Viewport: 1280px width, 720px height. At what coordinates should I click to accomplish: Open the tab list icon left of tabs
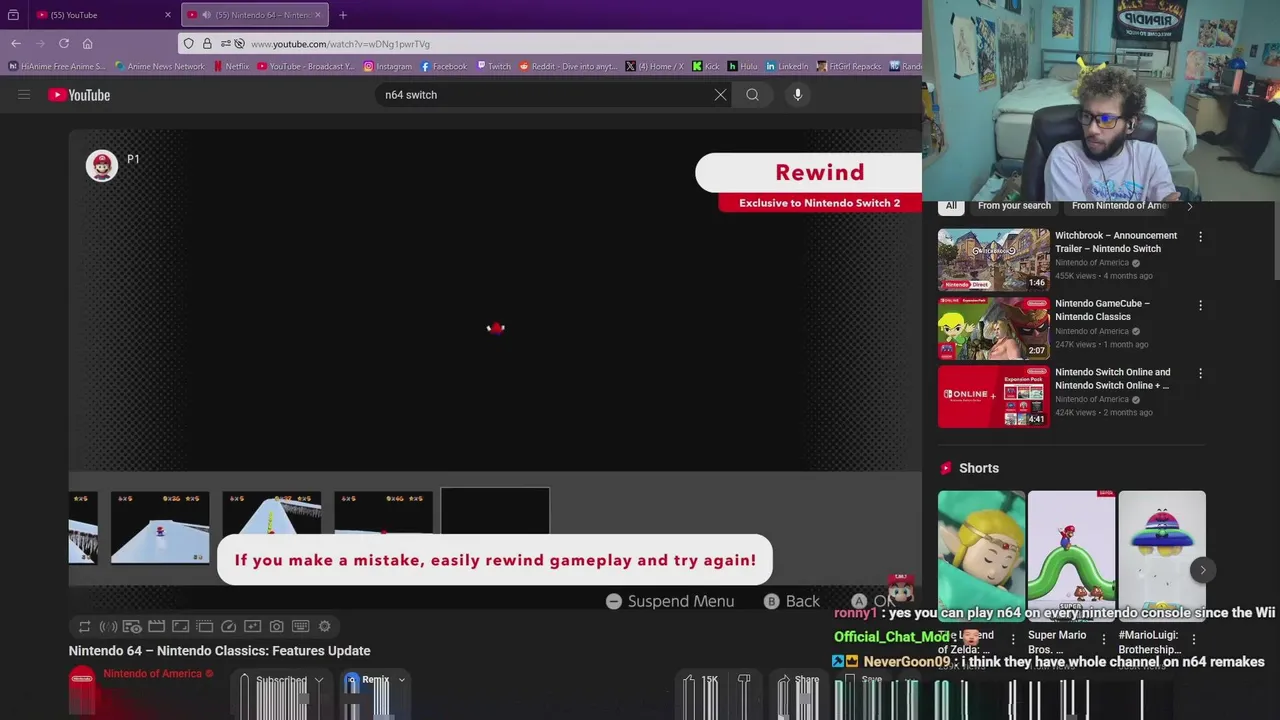13,15
